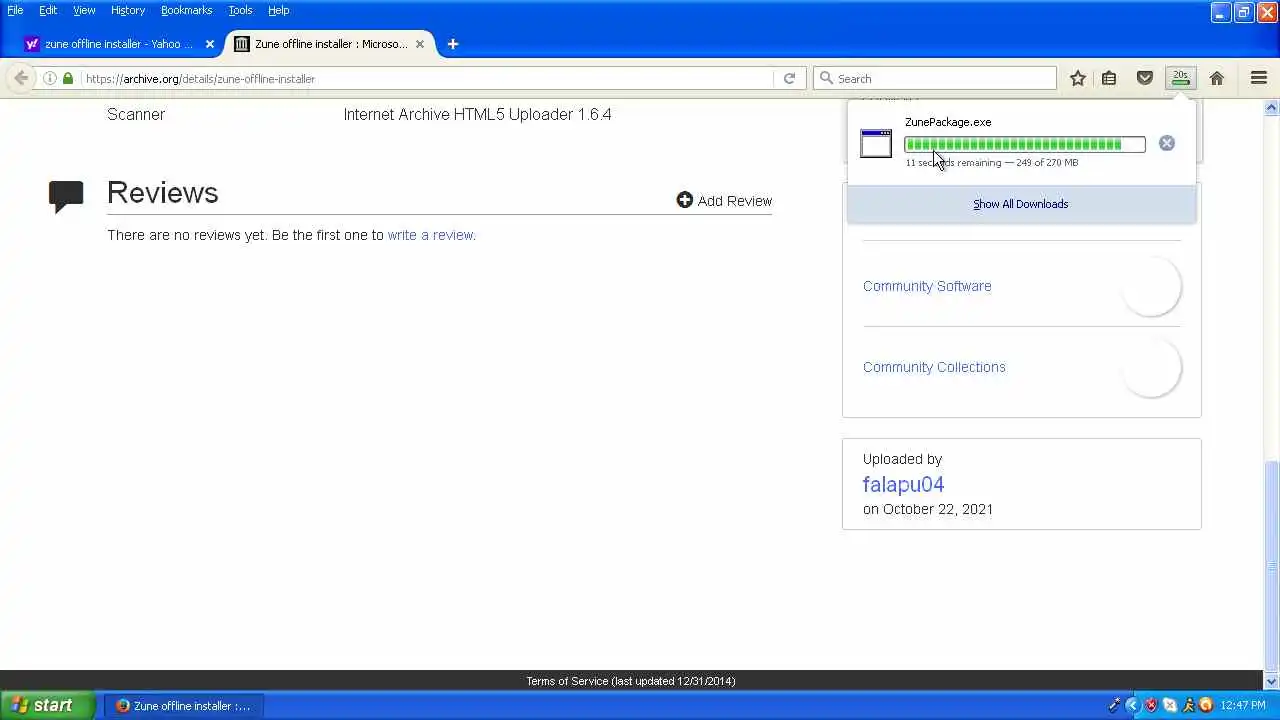The image size is (1280, 720).
Task: Click the Terms of Service footer text
Action: coord(631,681)
